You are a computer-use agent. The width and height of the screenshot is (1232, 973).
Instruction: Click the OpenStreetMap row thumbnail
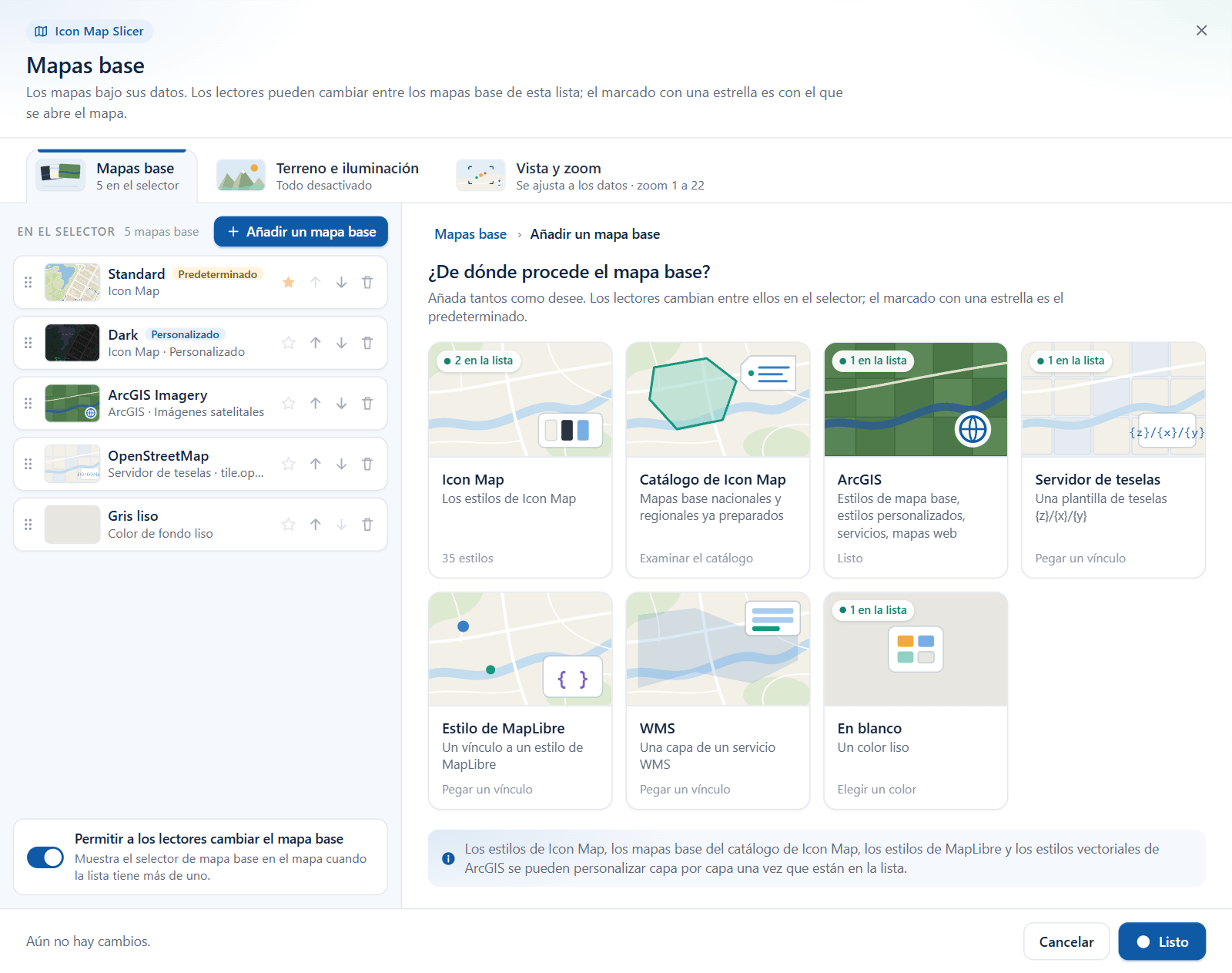(x=72, y=464)
